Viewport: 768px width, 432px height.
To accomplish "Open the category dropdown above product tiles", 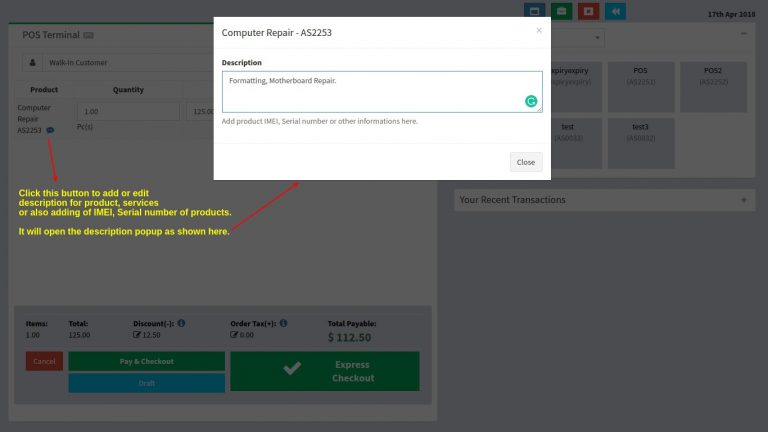I will [580, 38].
